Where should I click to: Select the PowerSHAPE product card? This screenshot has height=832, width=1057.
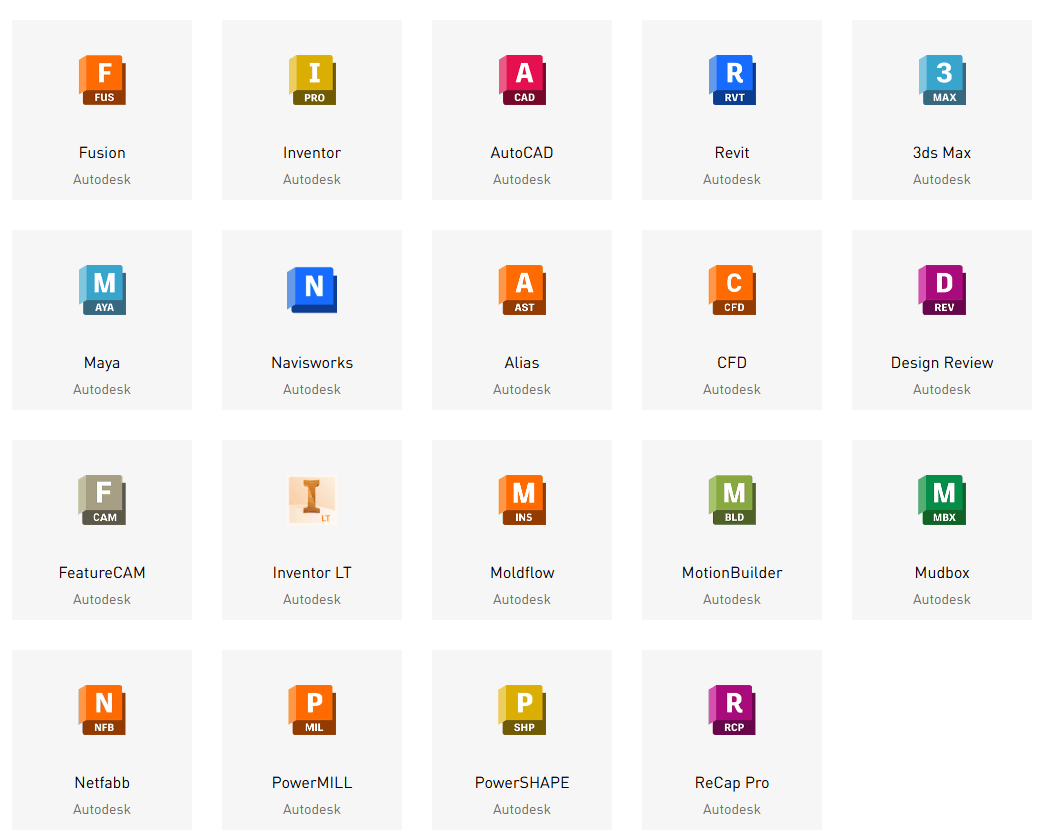(522, 740)
